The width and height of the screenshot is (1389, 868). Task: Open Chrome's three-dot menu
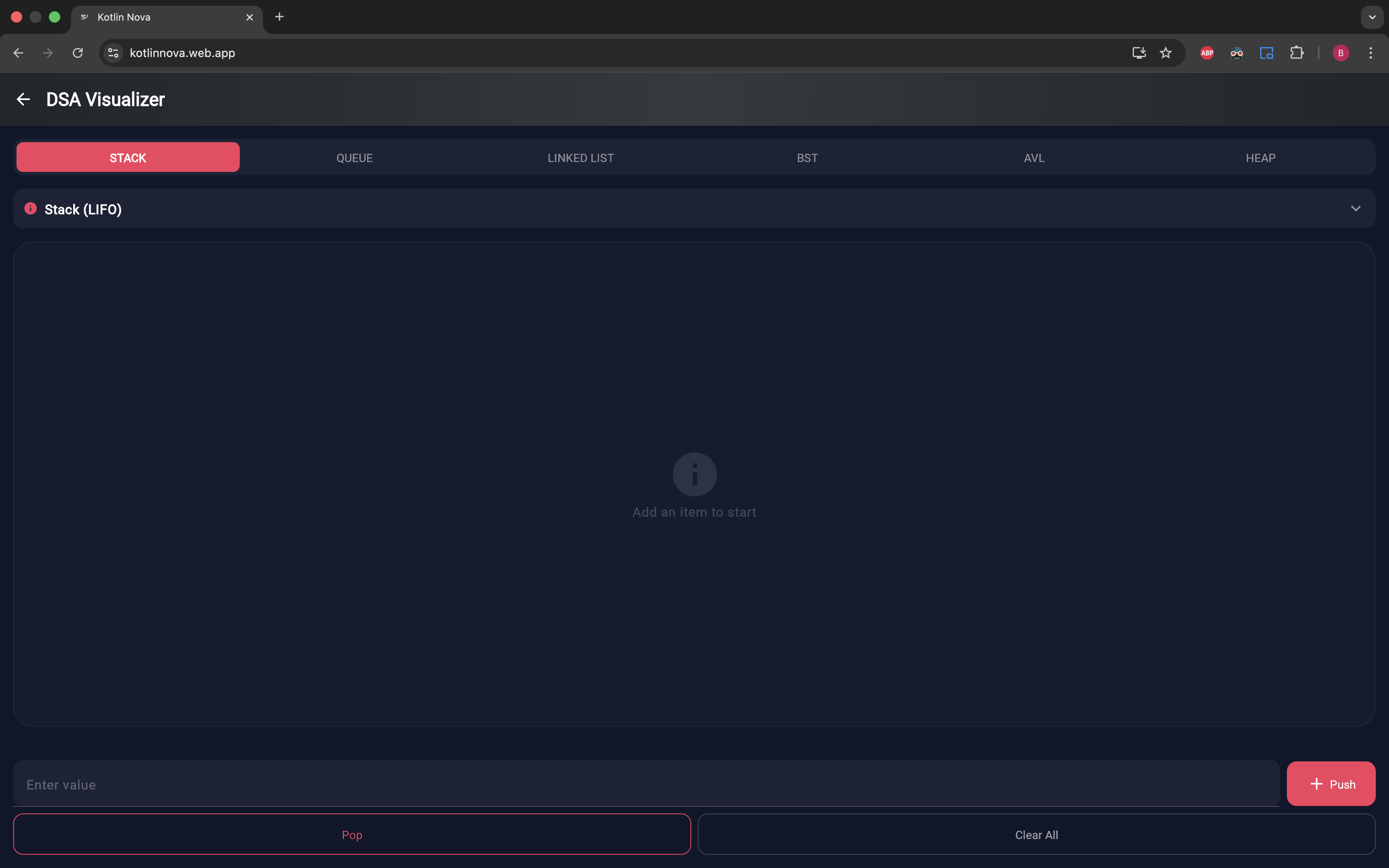point(1371,52)
